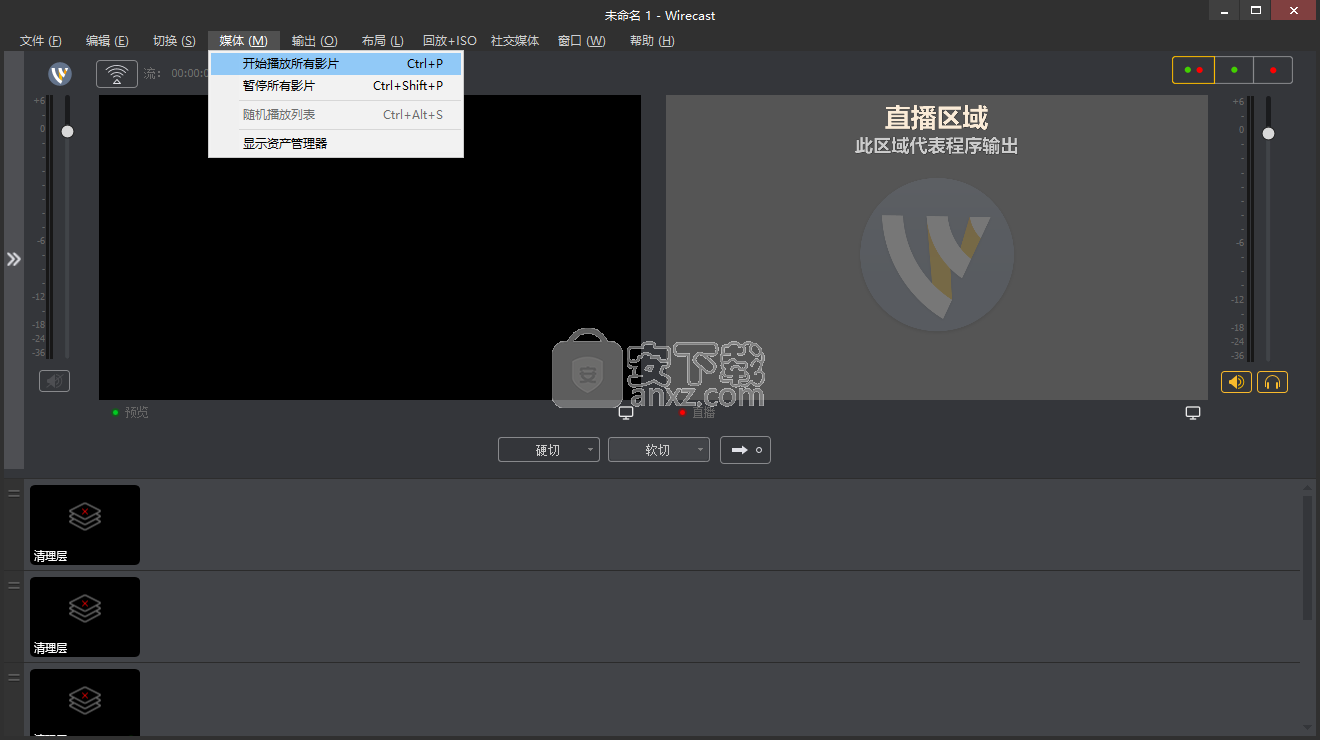
Task: Click the preview volume slider handle
Action: pos(67,131)
